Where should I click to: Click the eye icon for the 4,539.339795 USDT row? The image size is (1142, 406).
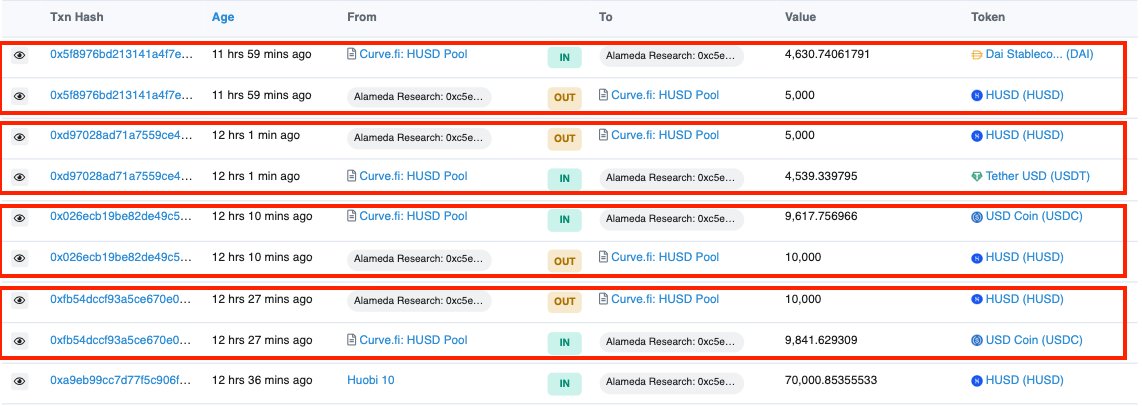(20, 177)
